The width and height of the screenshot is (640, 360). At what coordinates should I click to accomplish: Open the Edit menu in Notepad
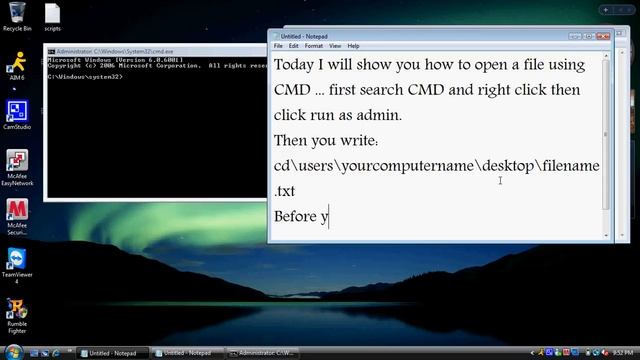coord(293,46)
